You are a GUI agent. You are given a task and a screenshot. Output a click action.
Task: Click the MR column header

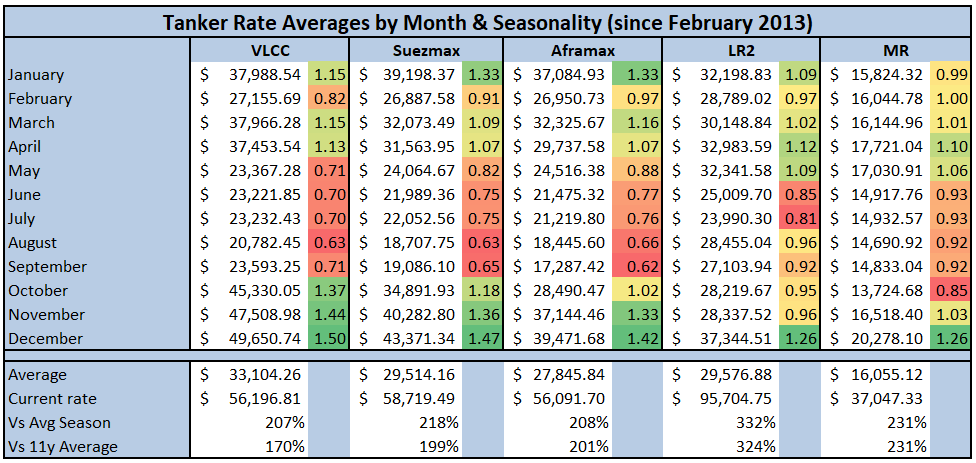(x=897, y=51)
